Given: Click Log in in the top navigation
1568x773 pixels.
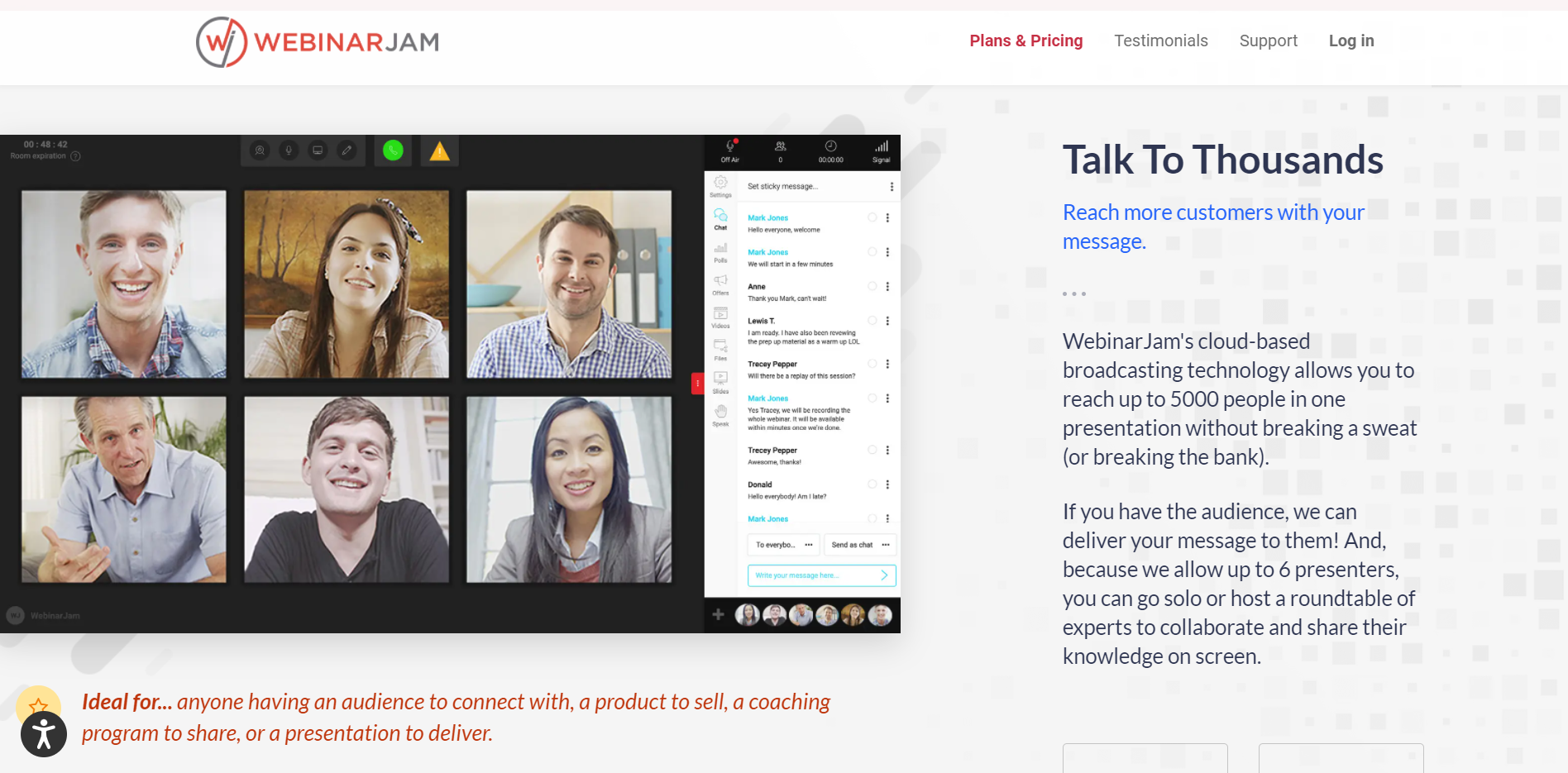Looking at the screenshot, I should pos(1351,41).
